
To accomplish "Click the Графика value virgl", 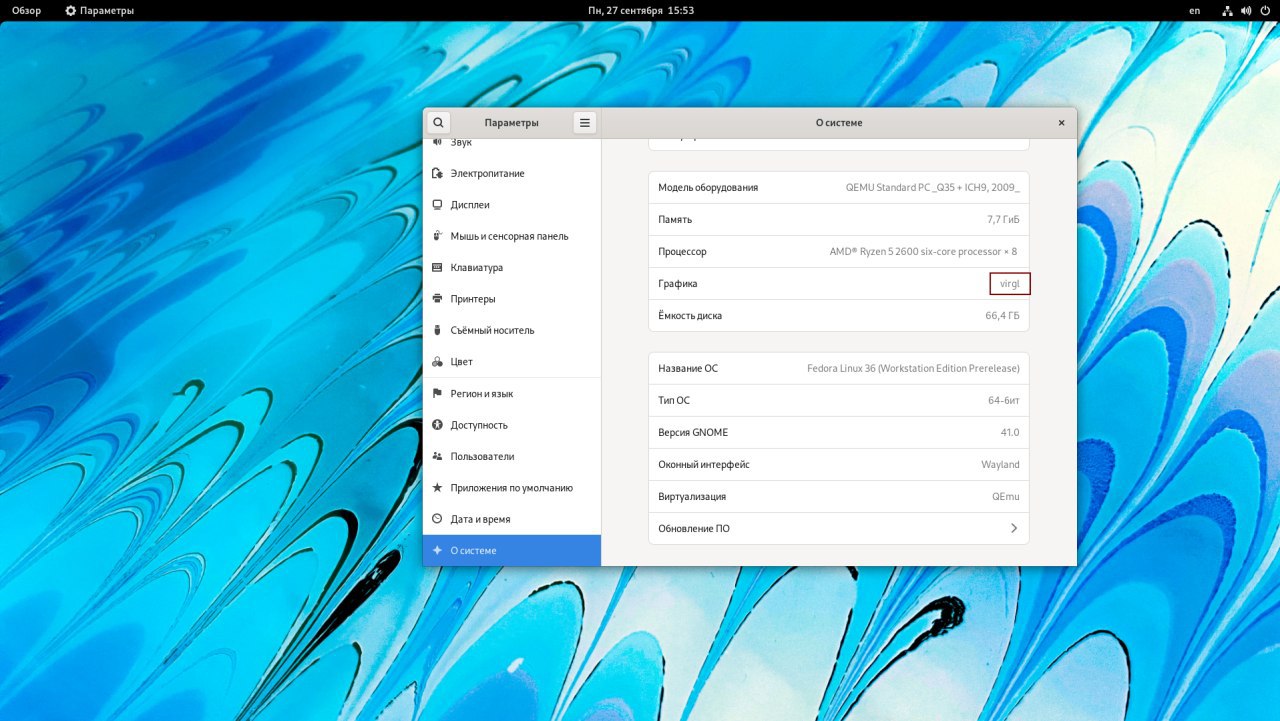I will coord(1010,284).
